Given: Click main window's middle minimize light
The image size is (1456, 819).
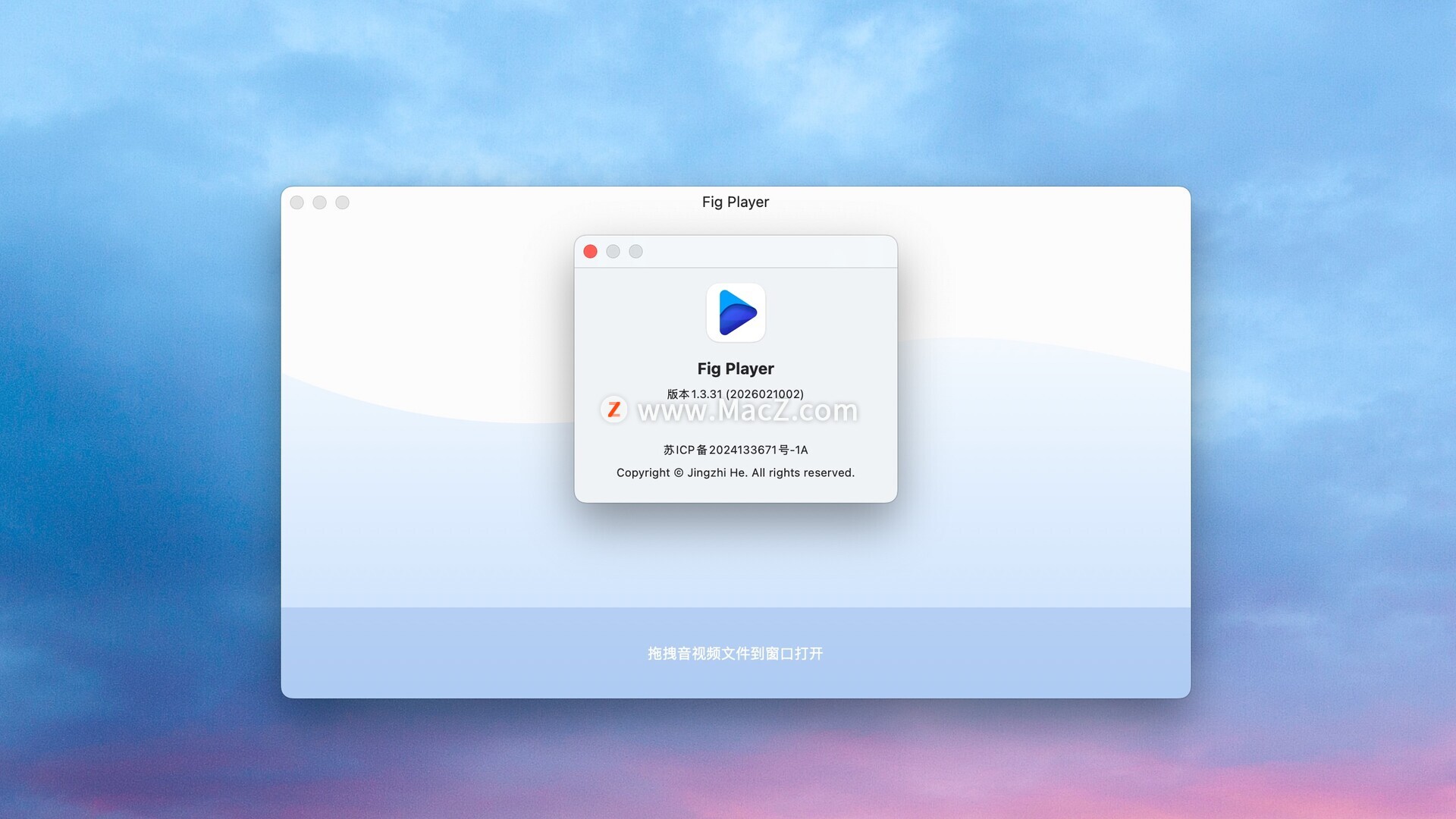Looking at the screenshot, I should coord(320,202).
